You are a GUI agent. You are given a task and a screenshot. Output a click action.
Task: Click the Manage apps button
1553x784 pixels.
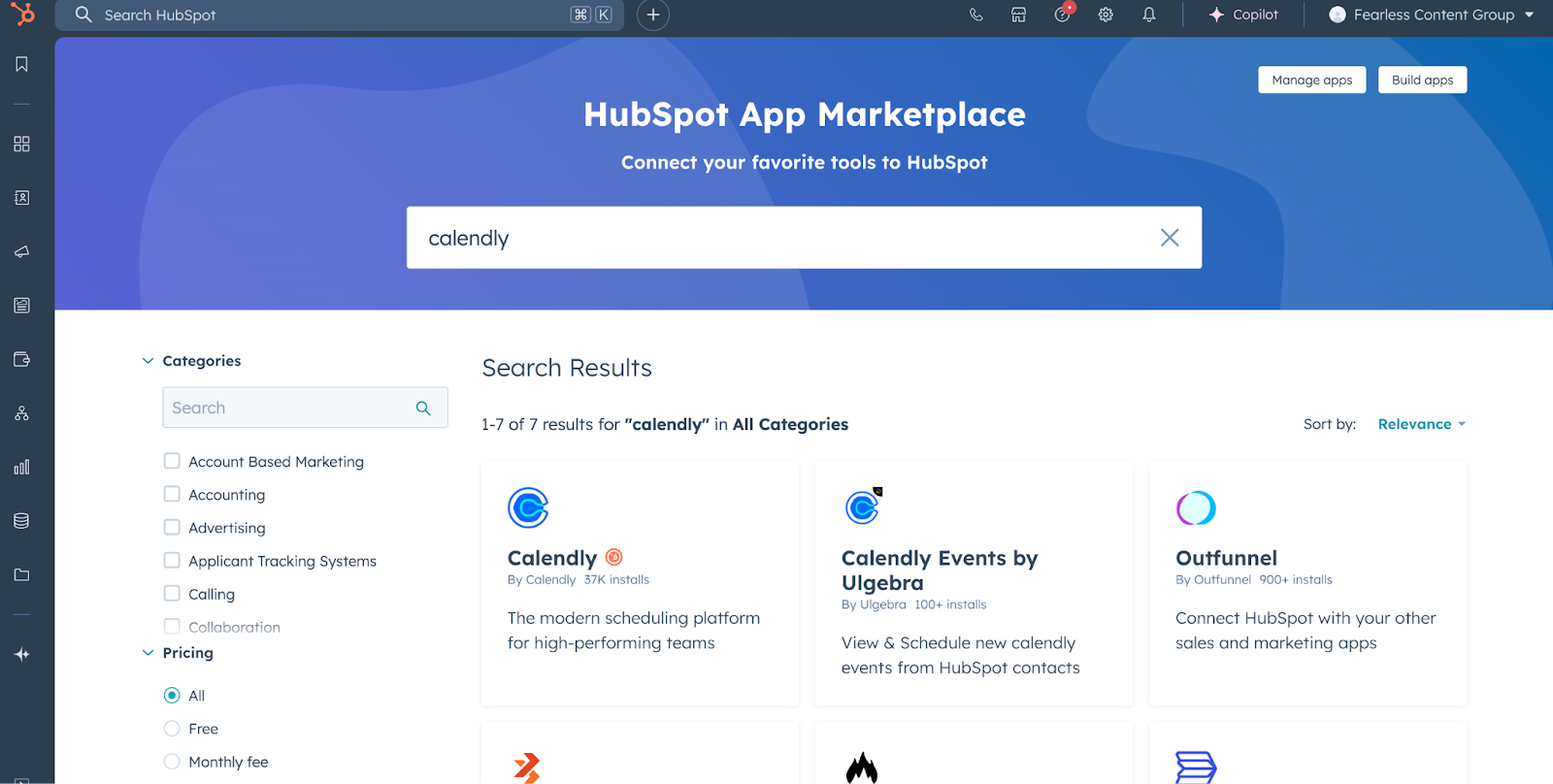click(x=1312, y=80)
